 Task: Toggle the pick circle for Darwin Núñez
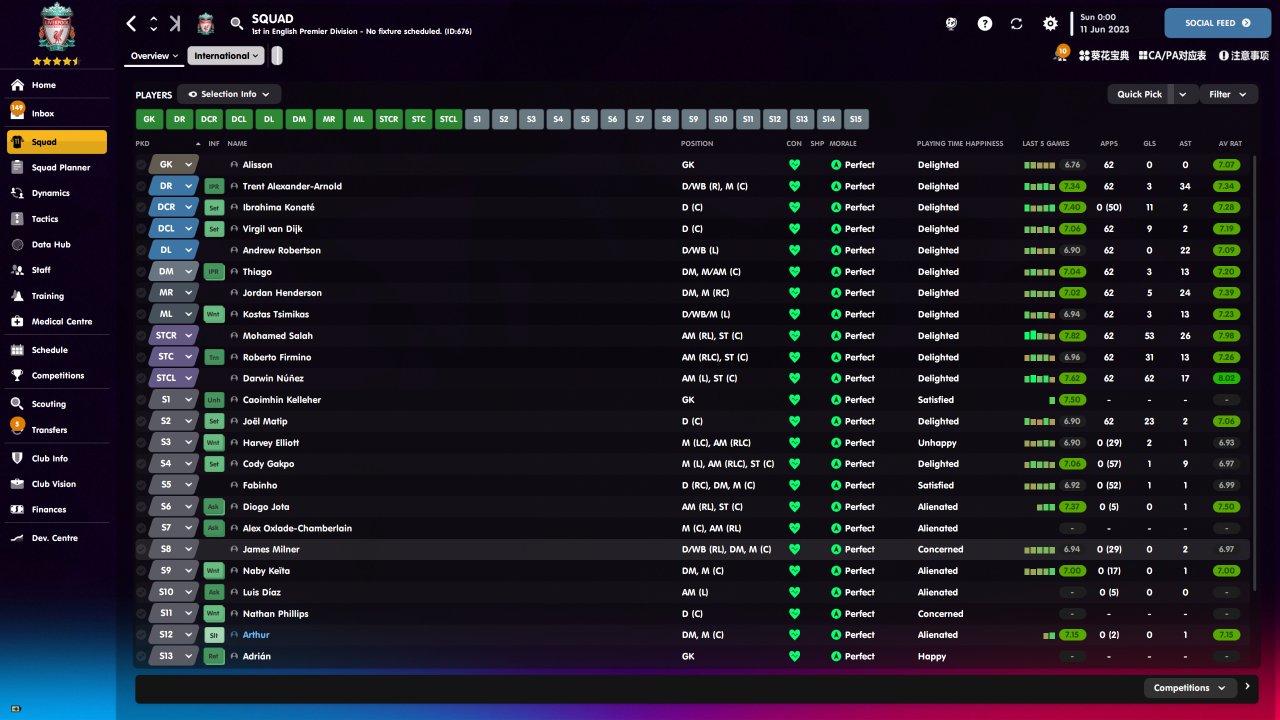coord(141,378)
